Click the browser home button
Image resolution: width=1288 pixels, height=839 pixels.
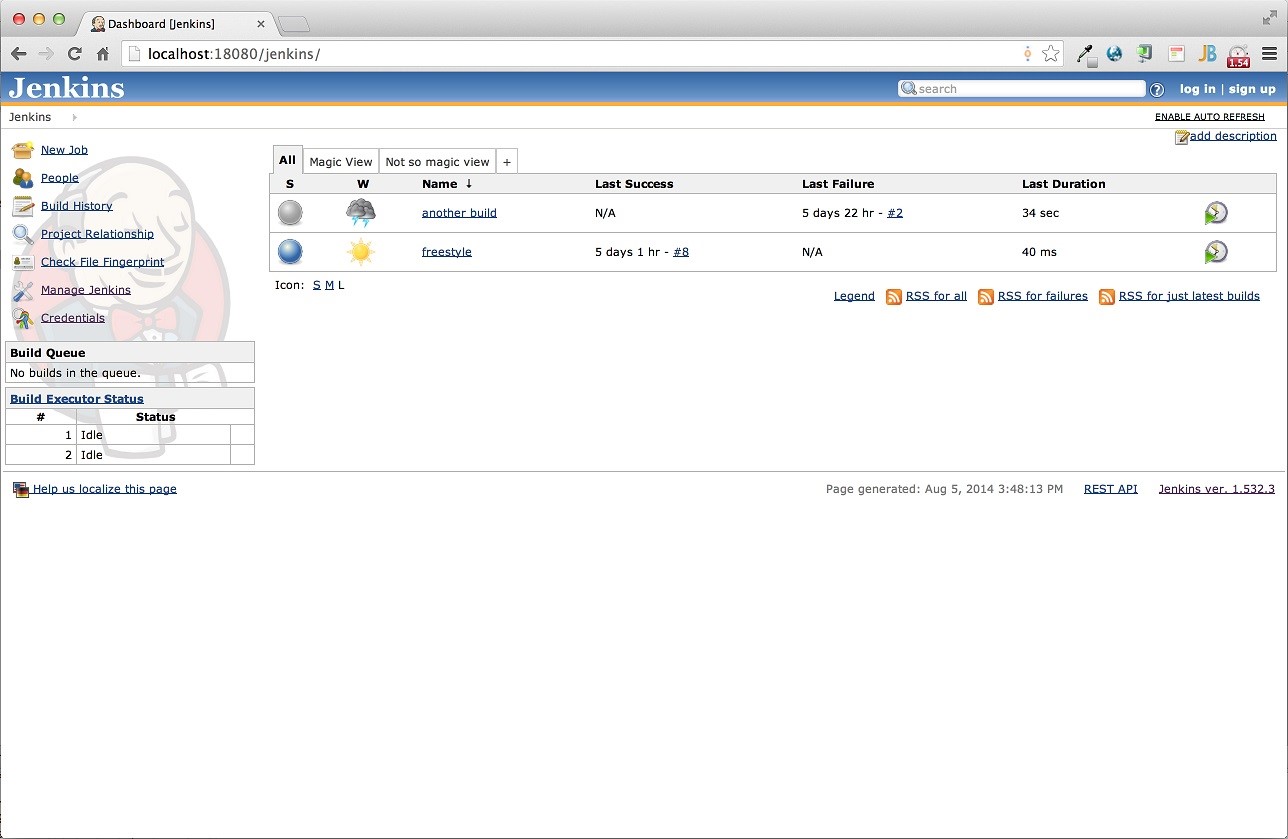102,54
